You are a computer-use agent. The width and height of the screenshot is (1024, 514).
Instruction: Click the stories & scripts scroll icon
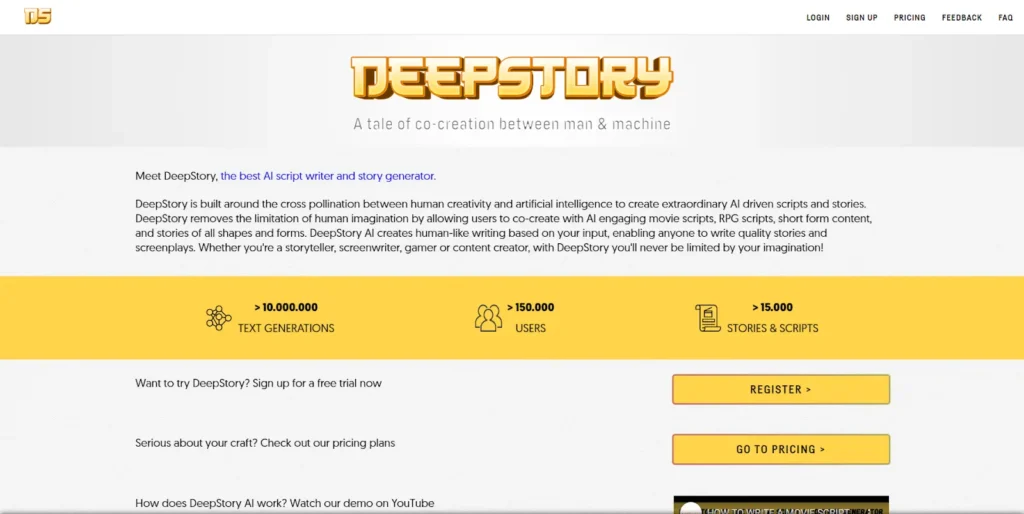pyautogui.click(x=708, y=318)
